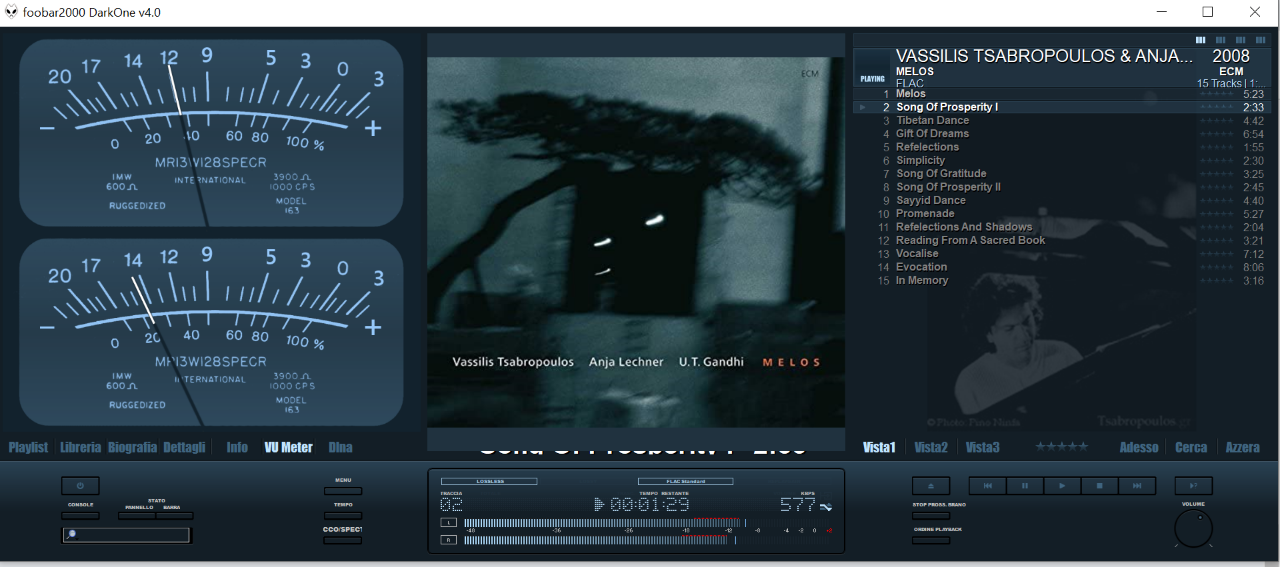Viewport: 1280px width, 567px height.
Task: Switch to the Playlist tab
Action: click(x=28, y=447)
